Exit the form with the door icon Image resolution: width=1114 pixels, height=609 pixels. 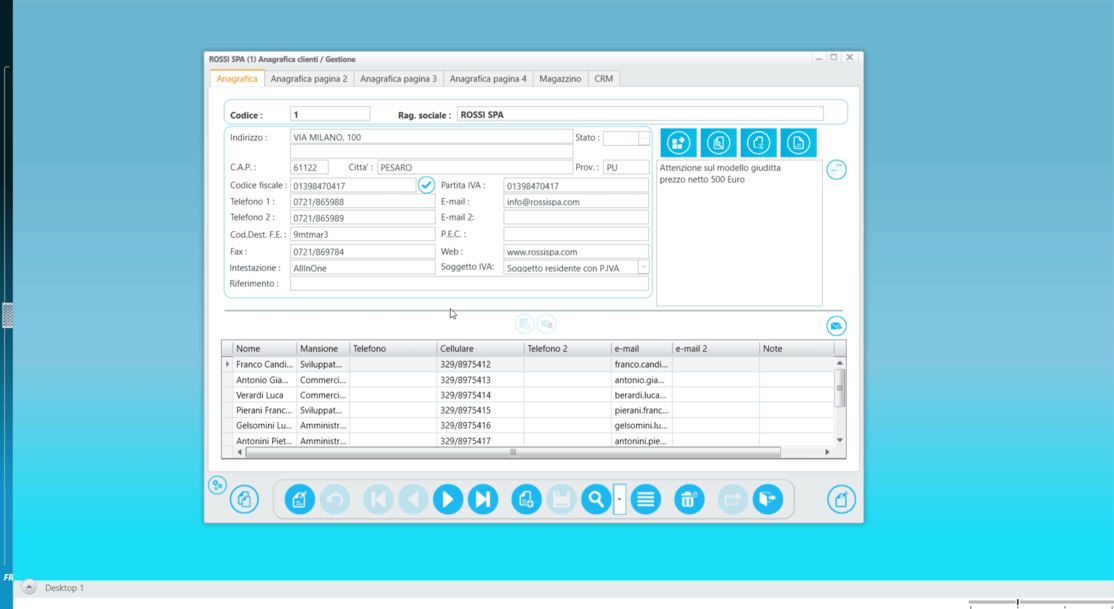[767, 500]
